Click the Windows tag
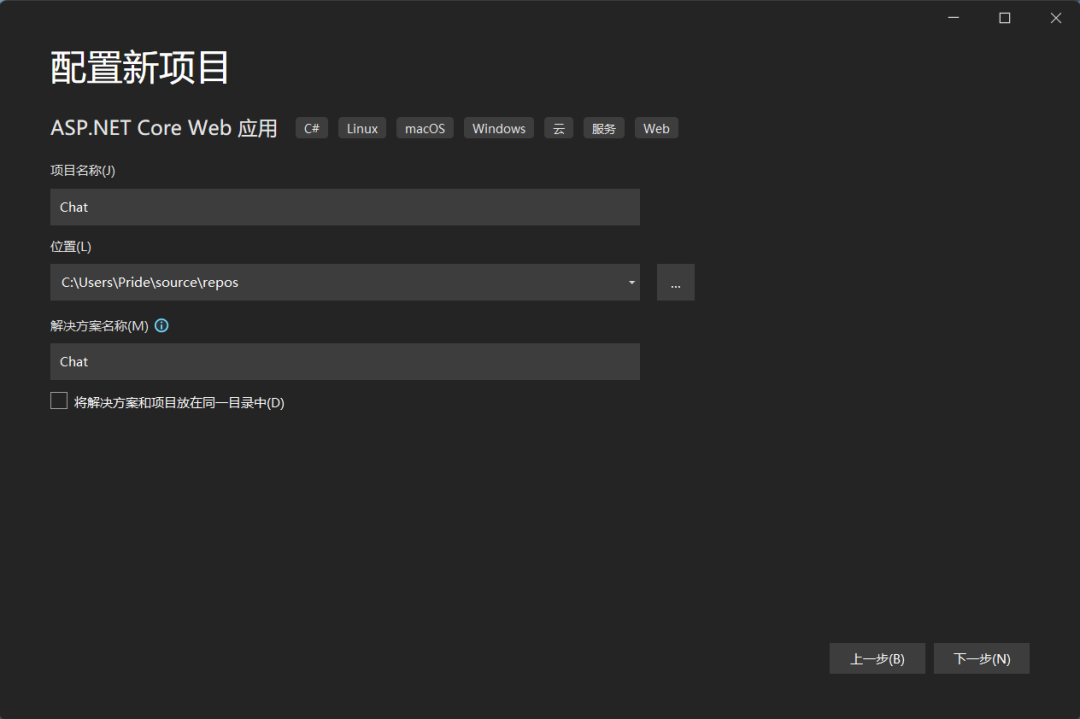The width and height of the screenshot is (1080, 719). tap(499, 128)
